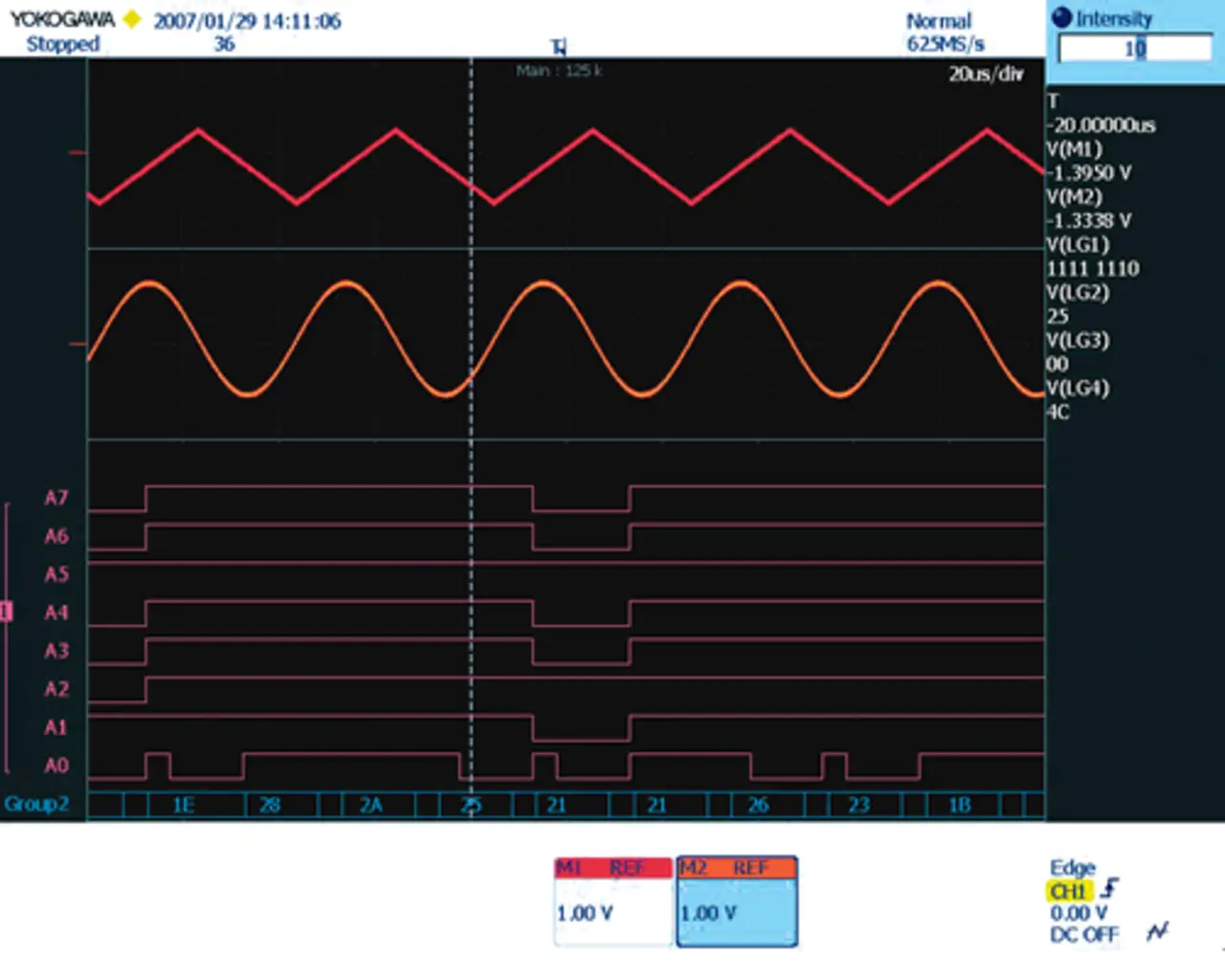Click the red M1 ground level marker
This screenshot has width=1225, height=980.
click(x=78, y=152)
